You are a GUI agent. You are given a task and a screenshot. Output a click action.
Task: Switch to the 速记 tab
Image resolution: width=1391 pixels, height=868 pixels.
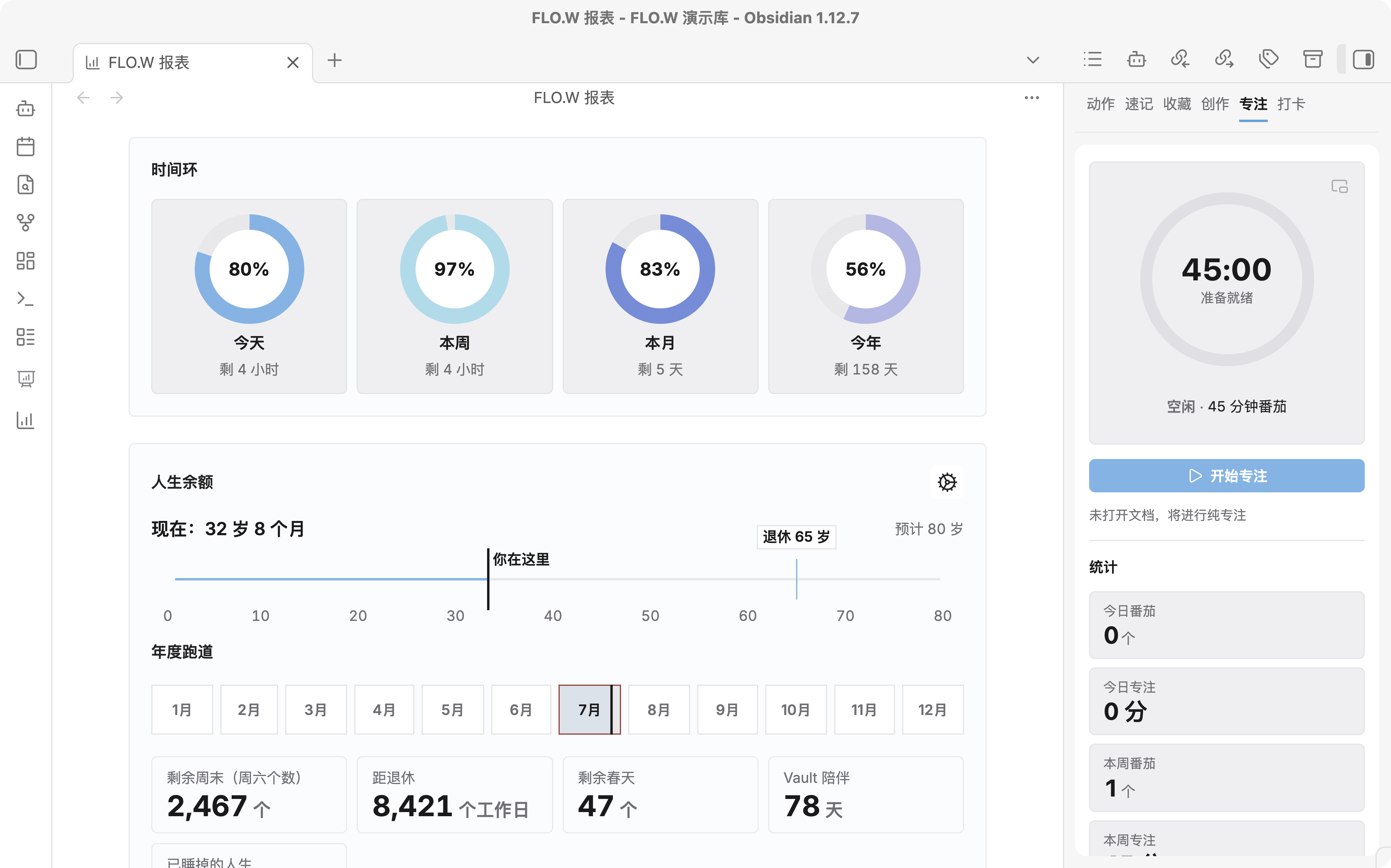1139,104
